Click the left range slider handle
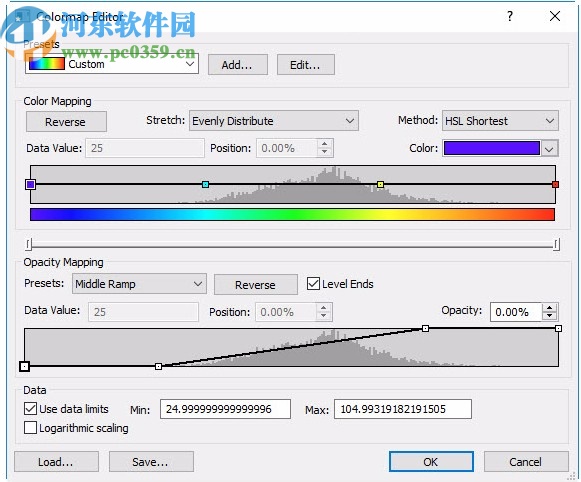Image resolution: width=581 pixels, height=482 pixels. click(29, 244)
